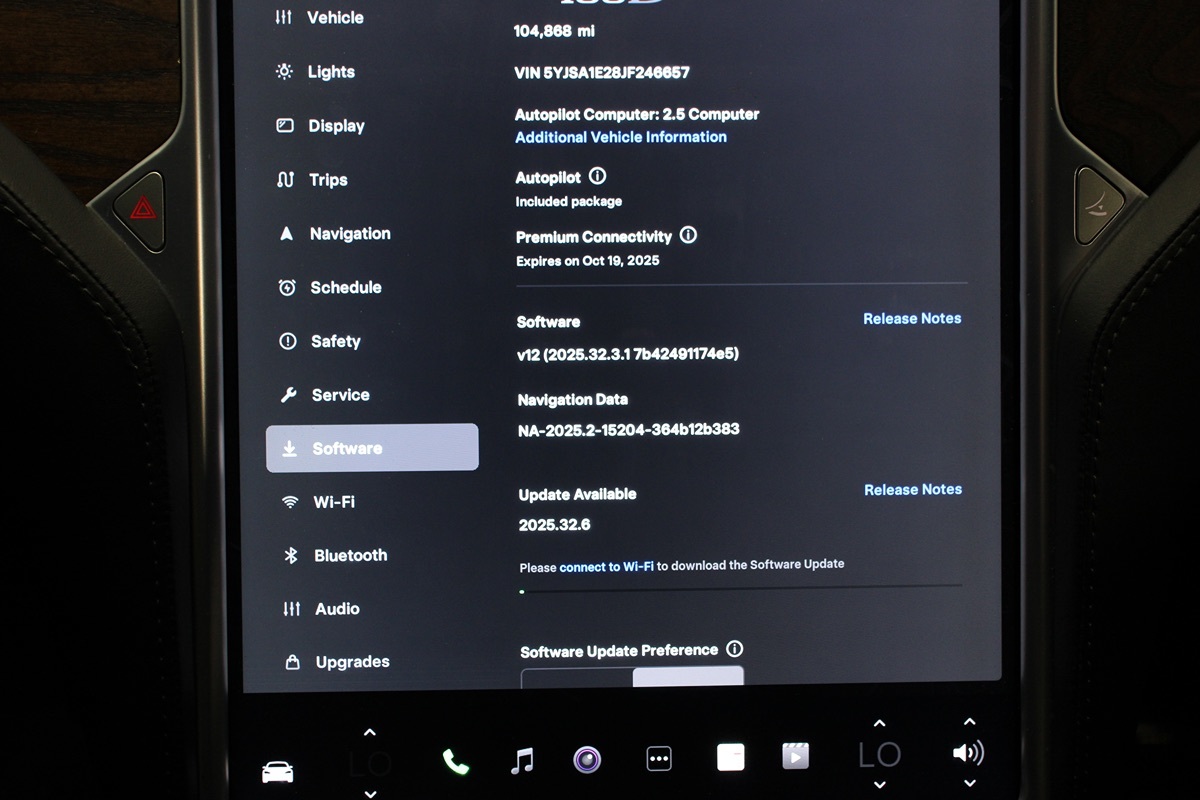Image resolution: width=1200 pixels, height=800 pixels.
Task: Activate the hazard lights button
Action: coord(143,208)
